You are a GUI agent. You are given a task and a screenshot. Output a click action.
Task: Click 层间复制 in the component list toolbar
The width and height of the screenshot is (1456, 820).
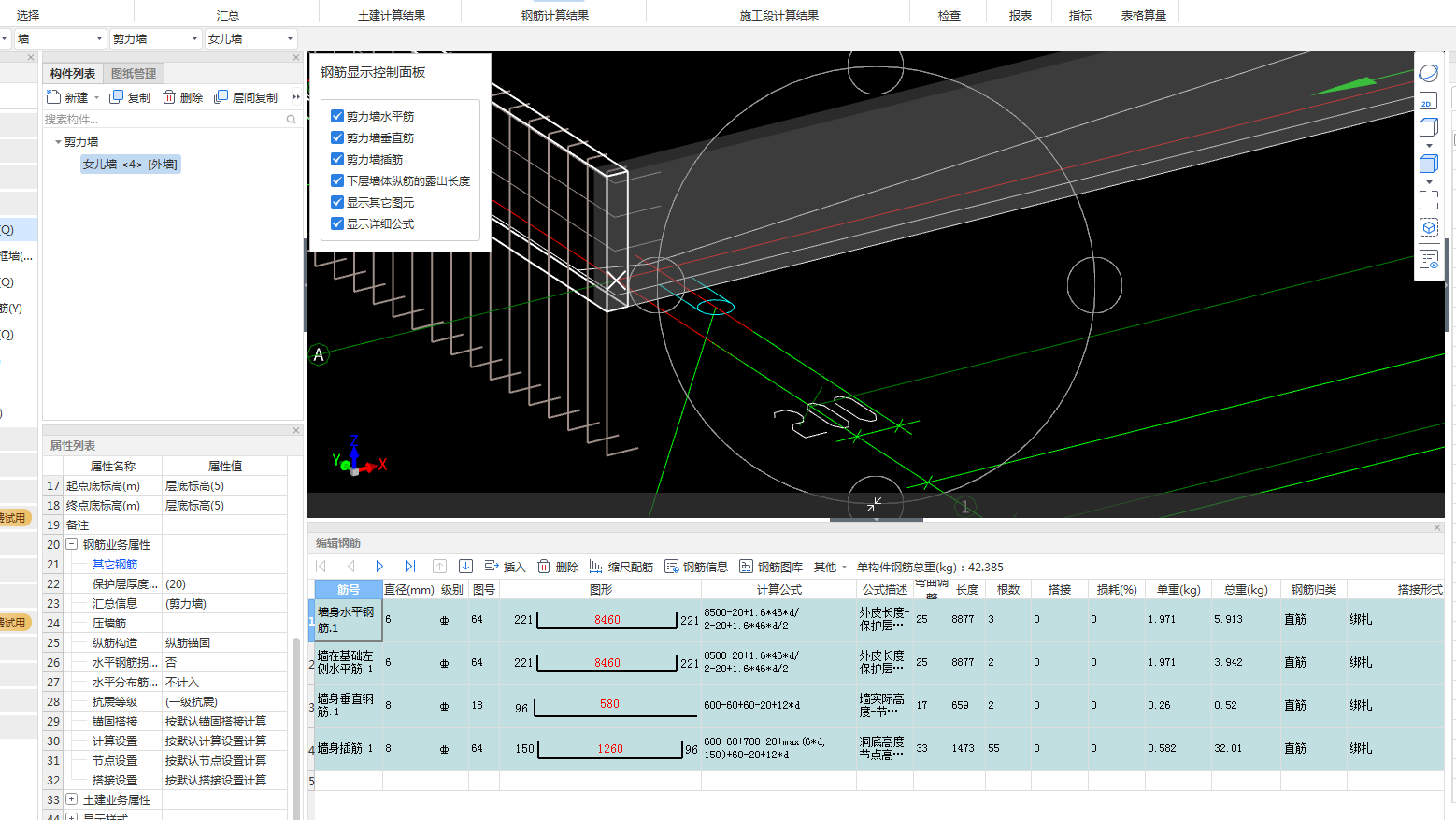tap(246, 97)
